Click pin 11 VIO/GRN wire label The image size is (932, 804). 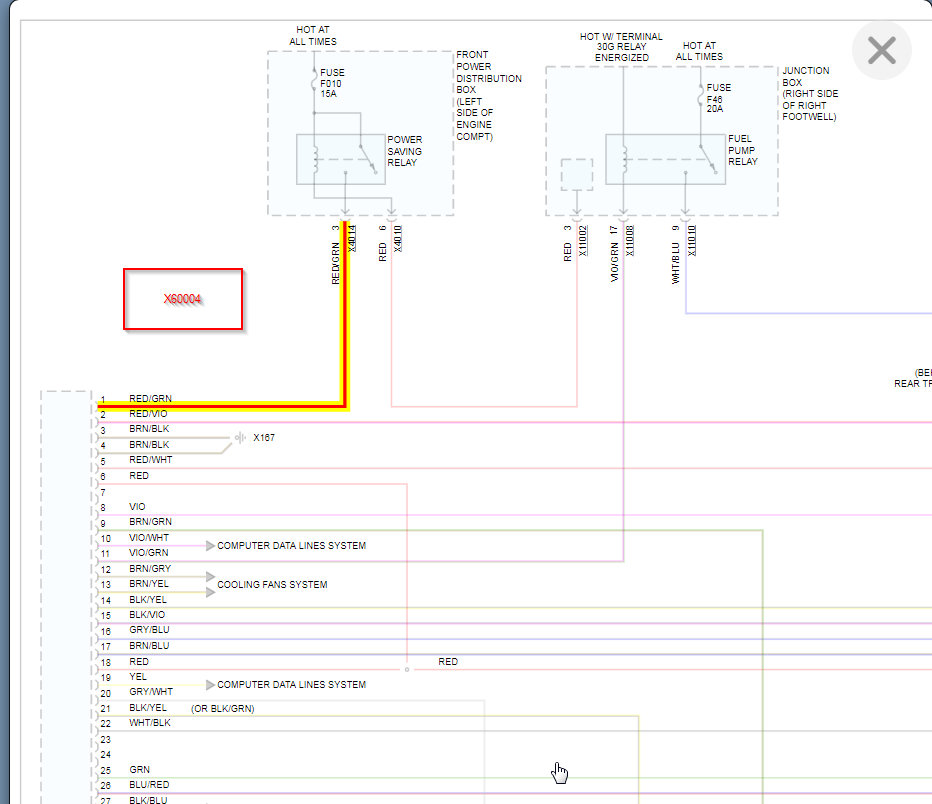[x=149, y=553]
